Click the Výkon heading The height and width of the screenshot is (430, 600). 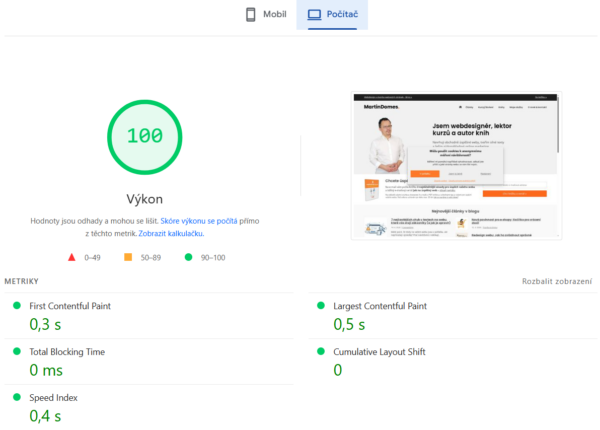click(145, 199)
